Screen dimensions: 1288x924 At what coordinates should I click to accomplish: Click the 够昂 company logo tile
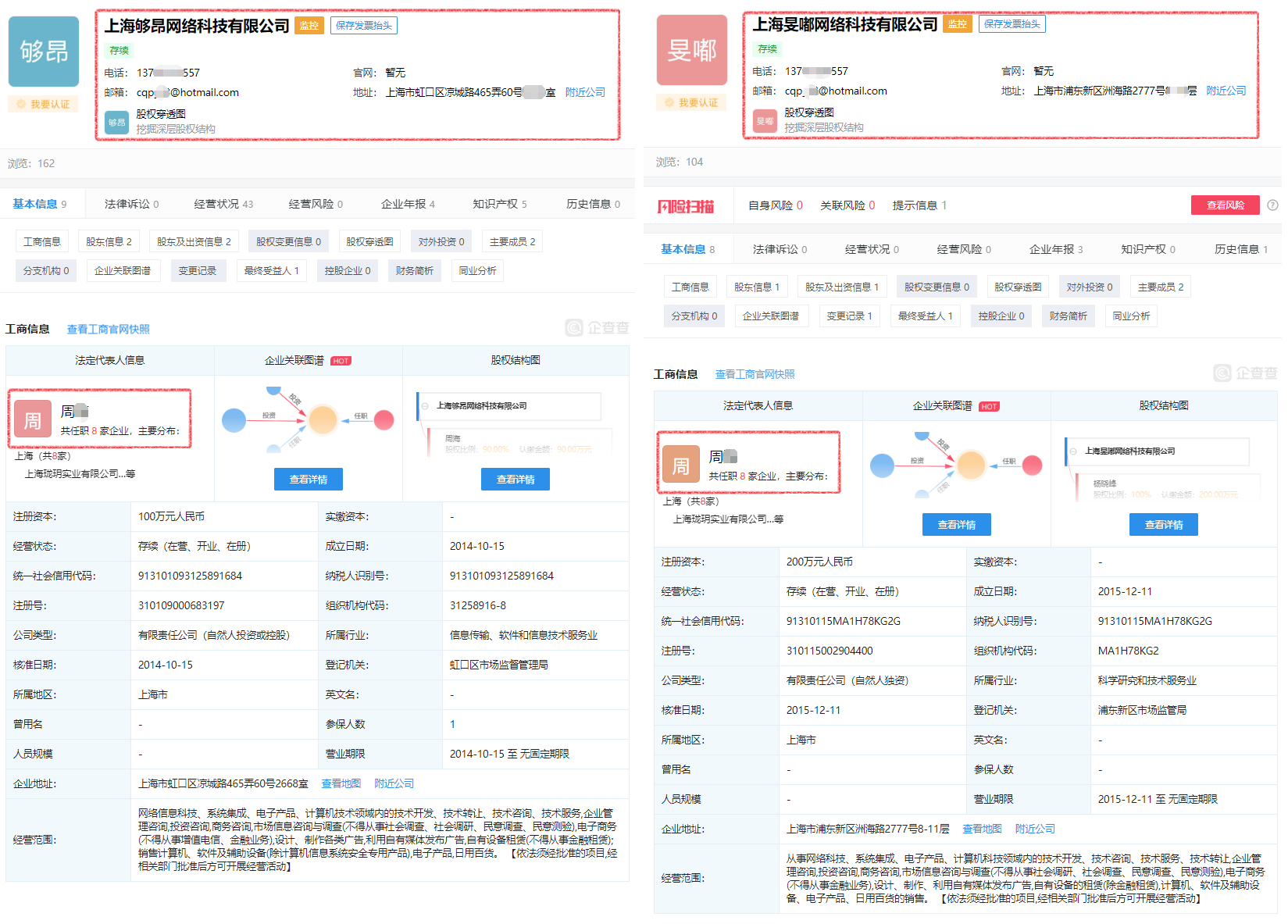44,52
